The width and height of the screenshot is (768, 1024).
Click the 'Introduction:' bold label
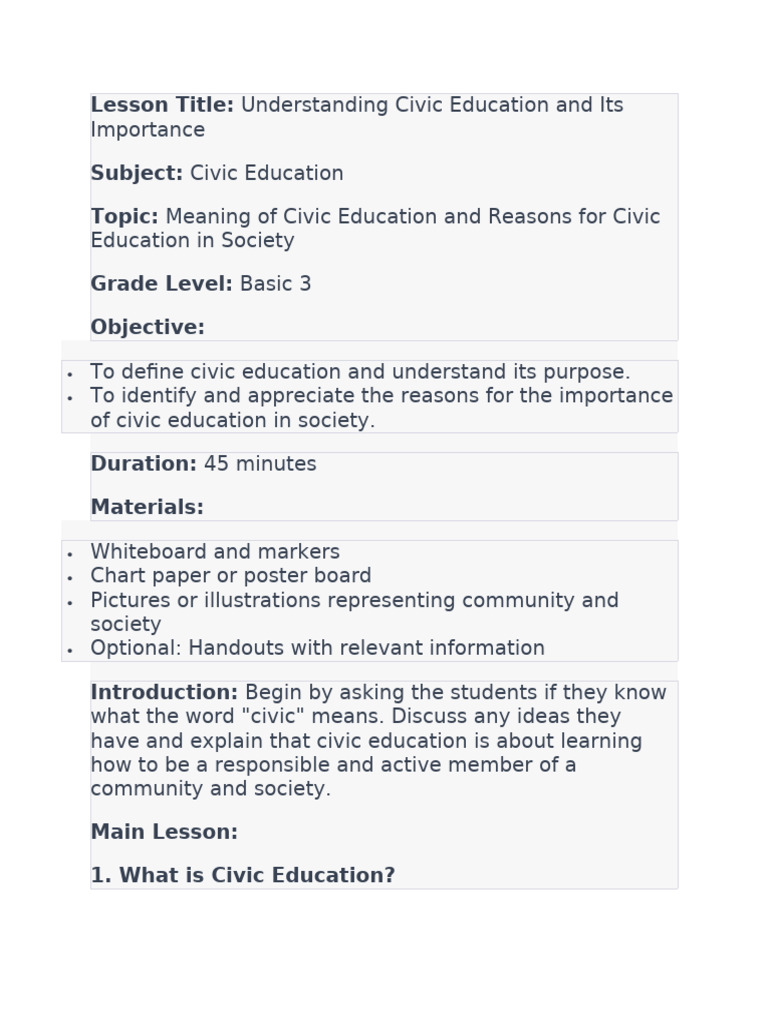click(164, 693)
